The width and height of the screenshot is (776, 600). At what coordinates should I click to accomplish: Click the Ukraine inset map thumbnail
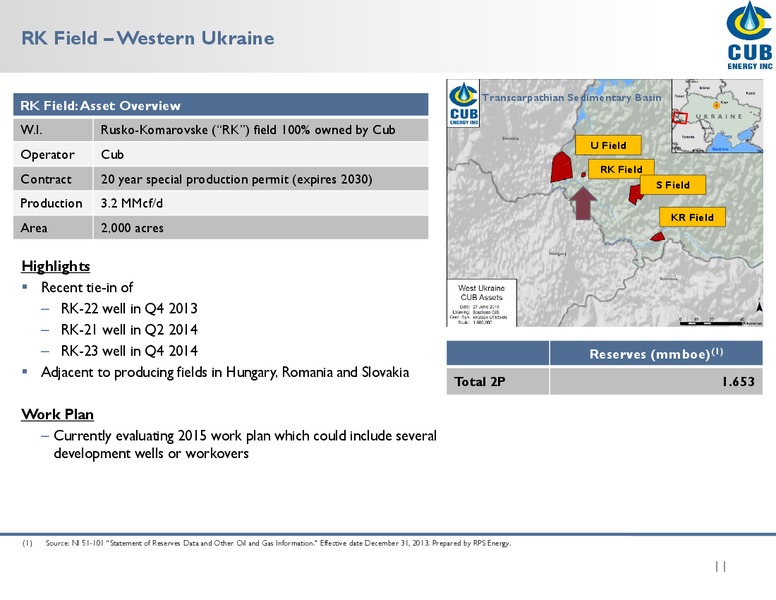717,116
